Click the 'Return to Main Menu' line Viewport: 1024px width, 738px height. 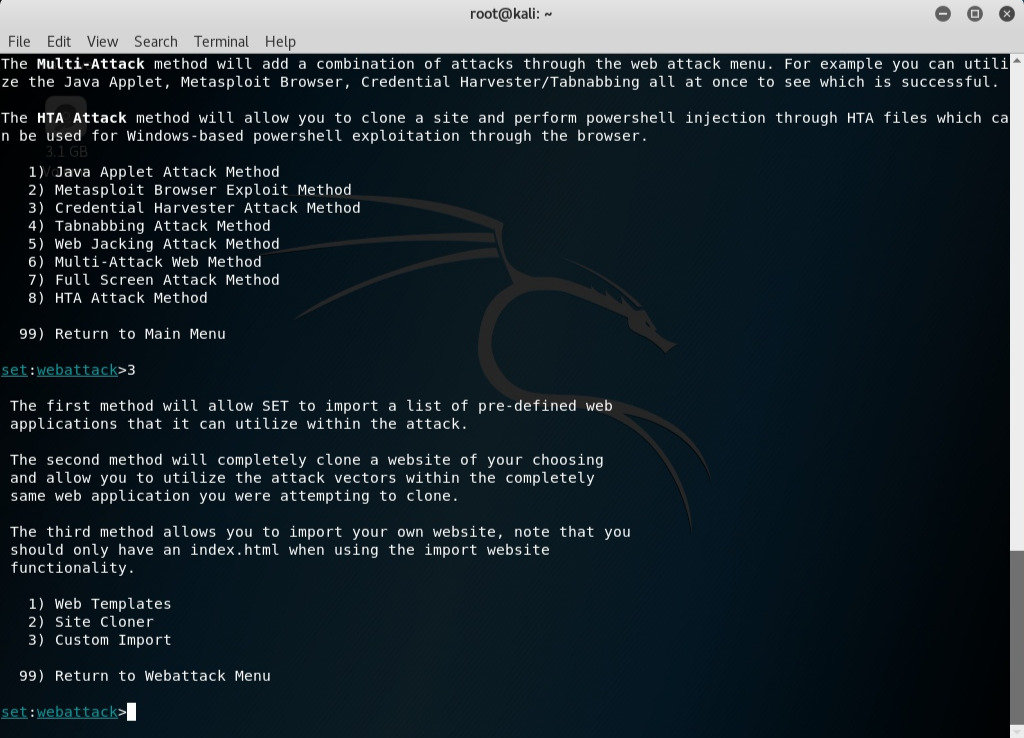pyautogui.click(x=122, y=334)
